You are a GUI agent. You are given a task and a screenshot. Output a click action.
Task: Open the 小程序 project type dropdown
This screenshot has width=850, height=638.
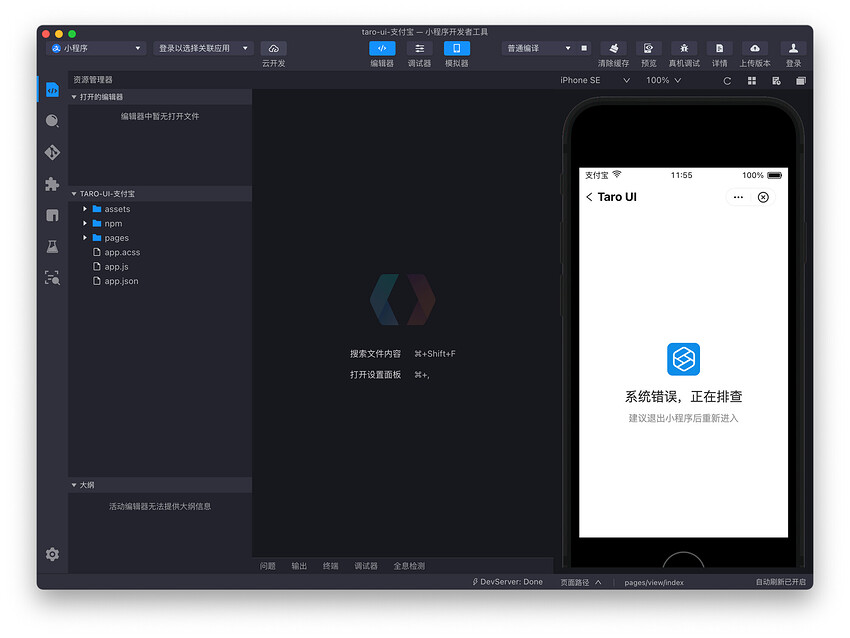(96, 48)
